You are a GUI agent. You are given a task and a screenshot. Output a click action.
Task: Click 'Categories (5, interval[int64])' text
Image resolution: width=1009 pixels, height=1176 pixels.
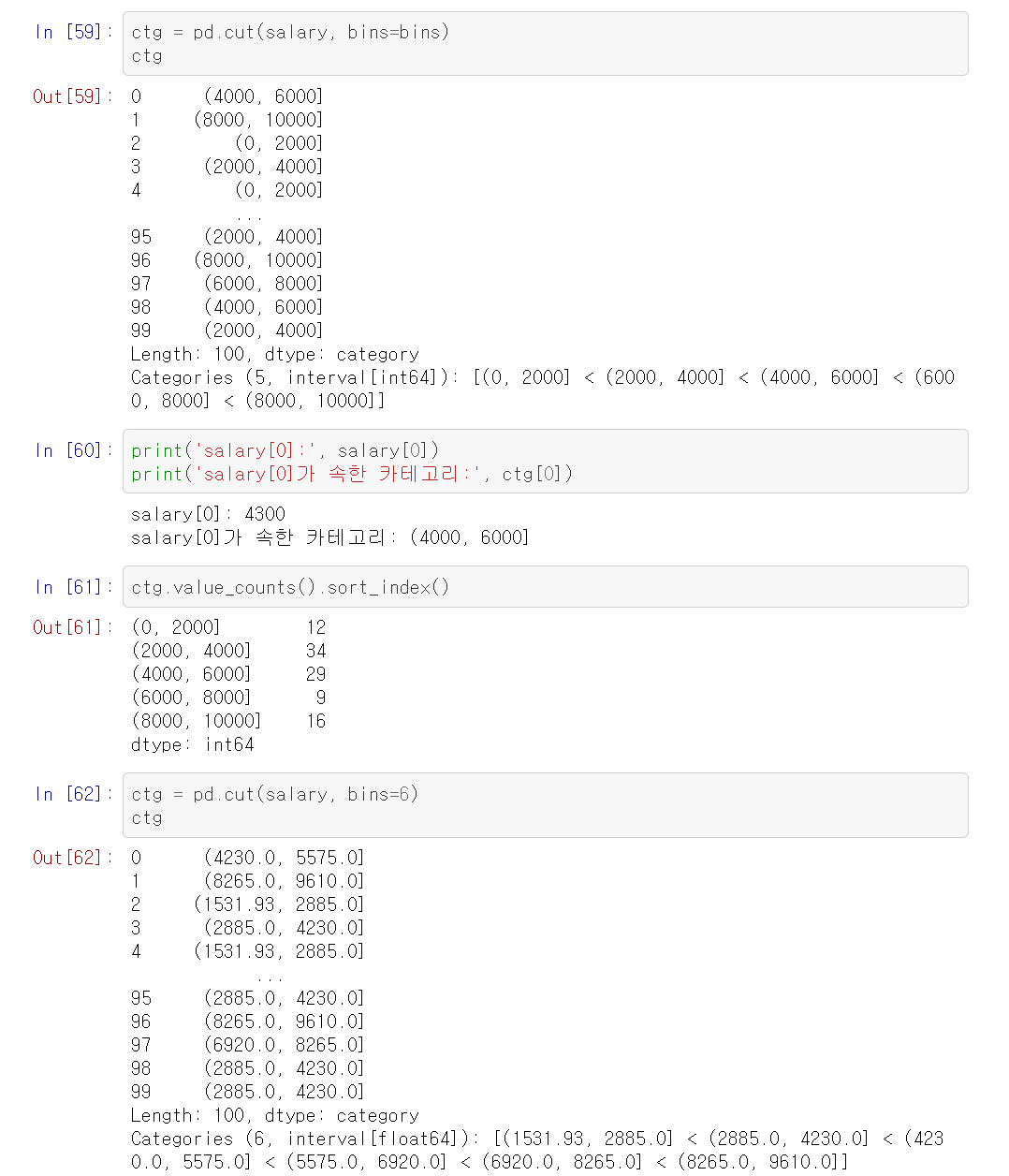(293, 377)
